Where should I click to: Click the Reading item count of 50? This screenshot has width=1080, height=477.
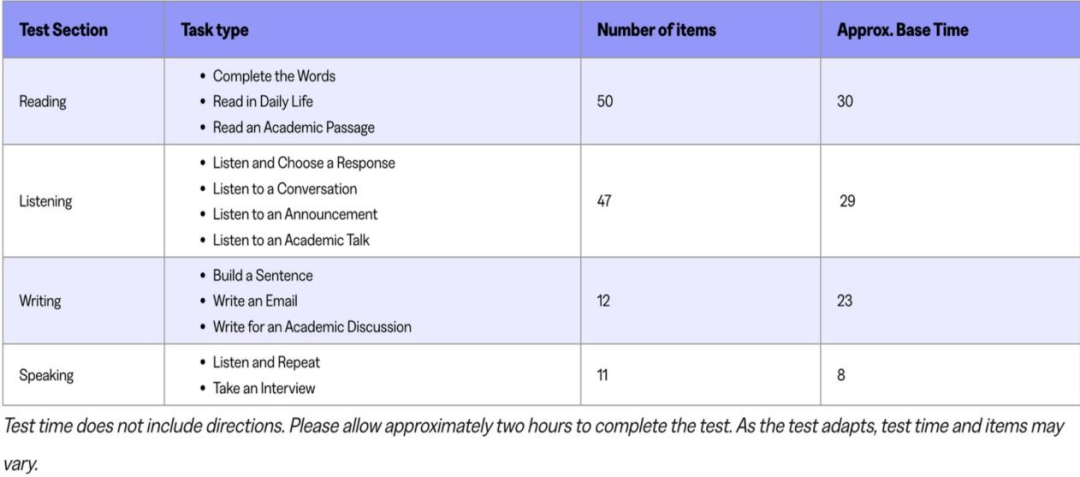pyautogui.click(x=605, y=102)
